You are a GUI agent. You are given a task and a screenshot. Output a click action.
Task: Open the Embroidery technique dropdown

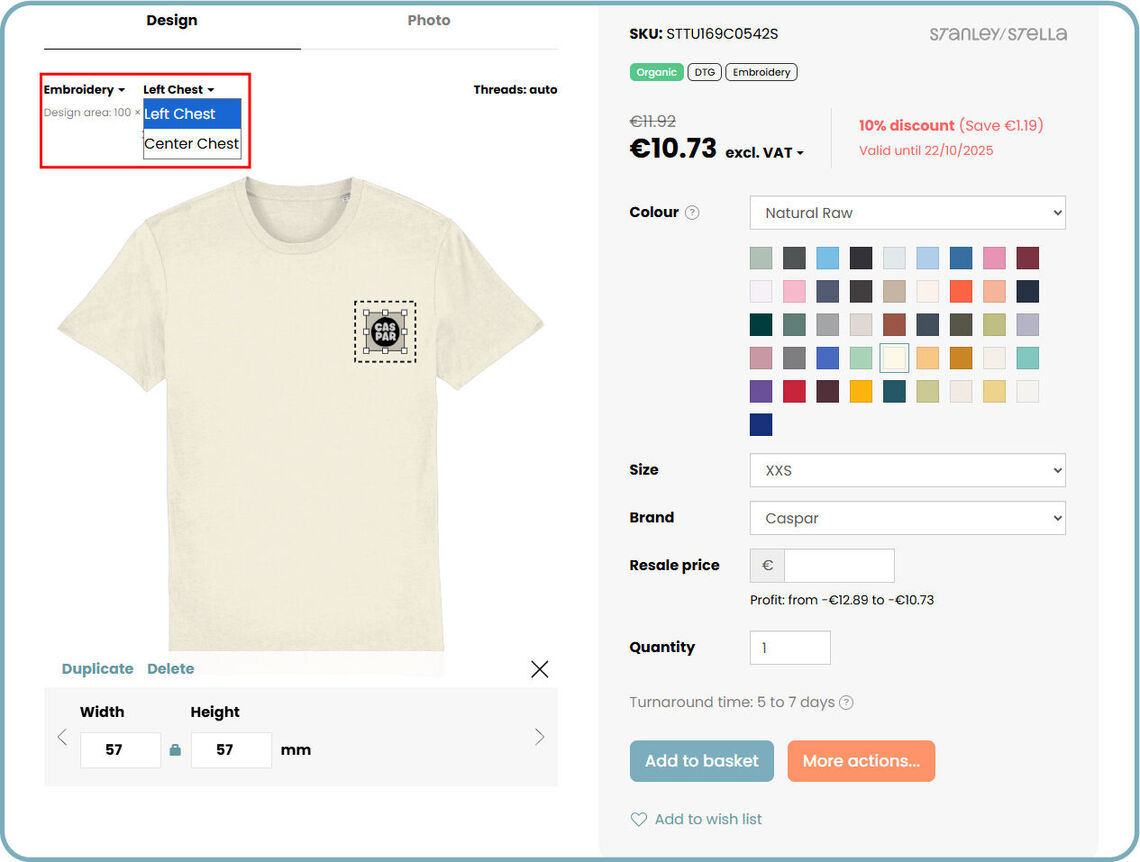(x=84, y=90)
